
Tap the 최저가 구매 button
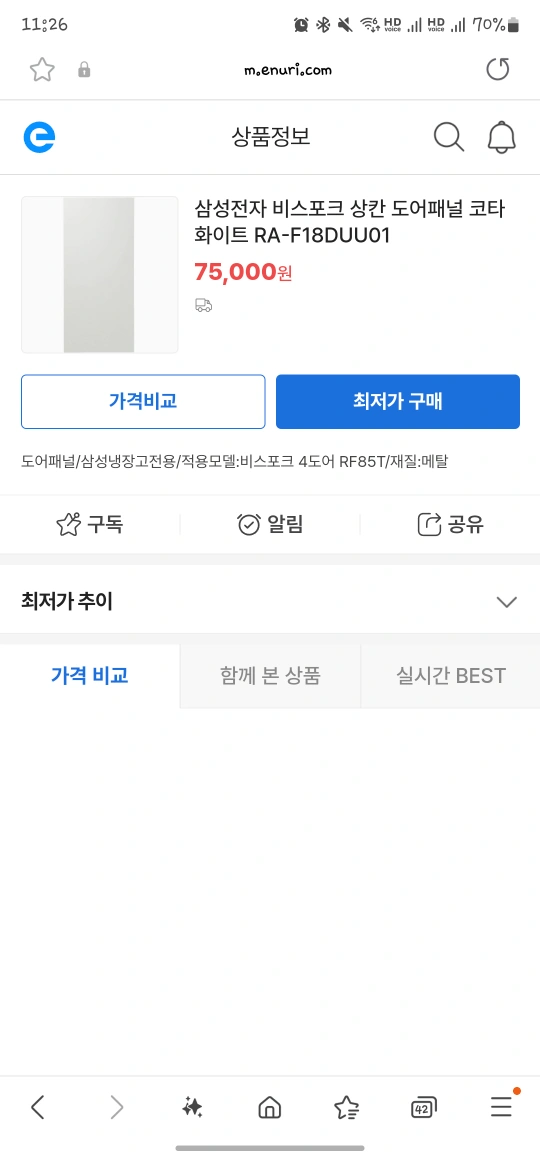point(398,402)
